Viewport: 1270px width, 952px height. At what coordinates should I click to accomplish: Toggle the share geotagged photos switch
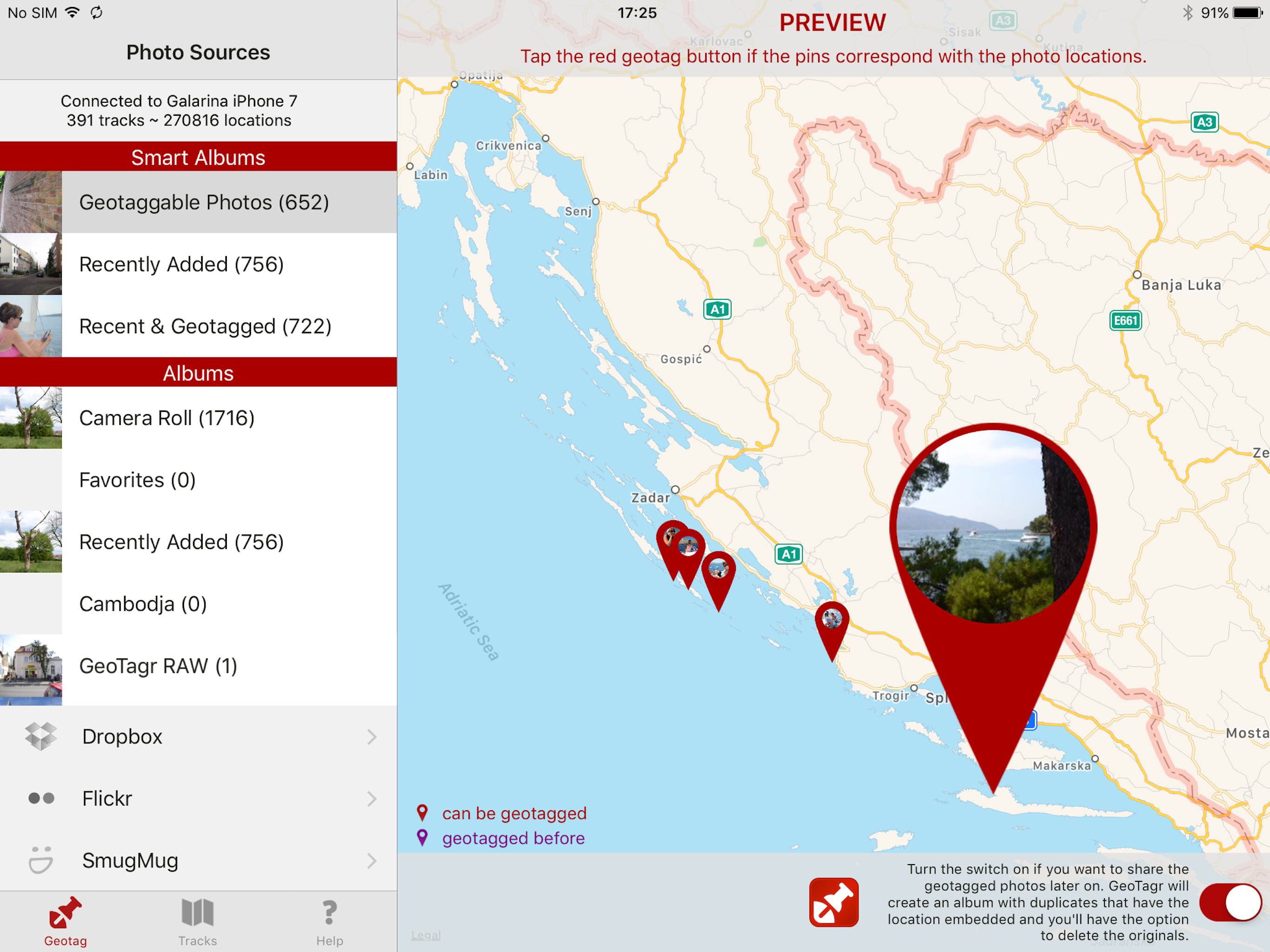(1230, 902)
